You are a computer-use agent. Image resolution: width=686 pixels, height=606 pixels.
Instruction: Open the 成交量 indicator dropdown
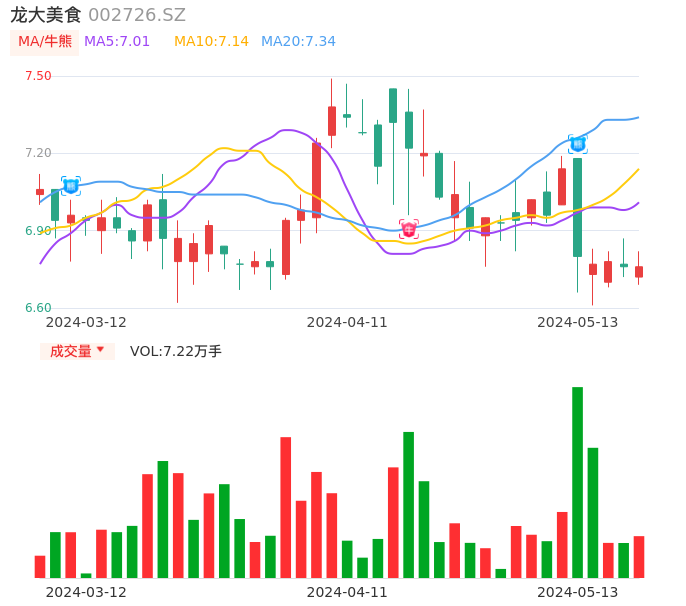pyautogui.click(x=77, y=351)
